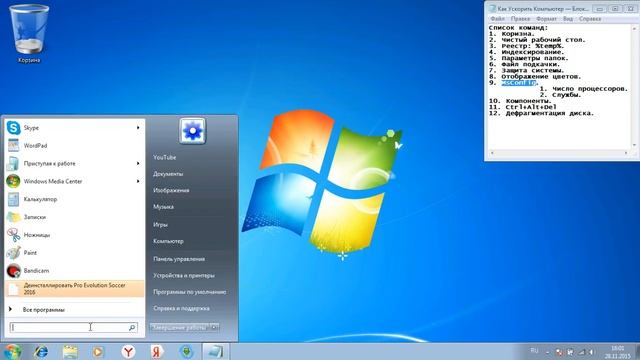
Task: Click Notepad horizontal scrollbar left arrow
Action: (x=492, y=153)
